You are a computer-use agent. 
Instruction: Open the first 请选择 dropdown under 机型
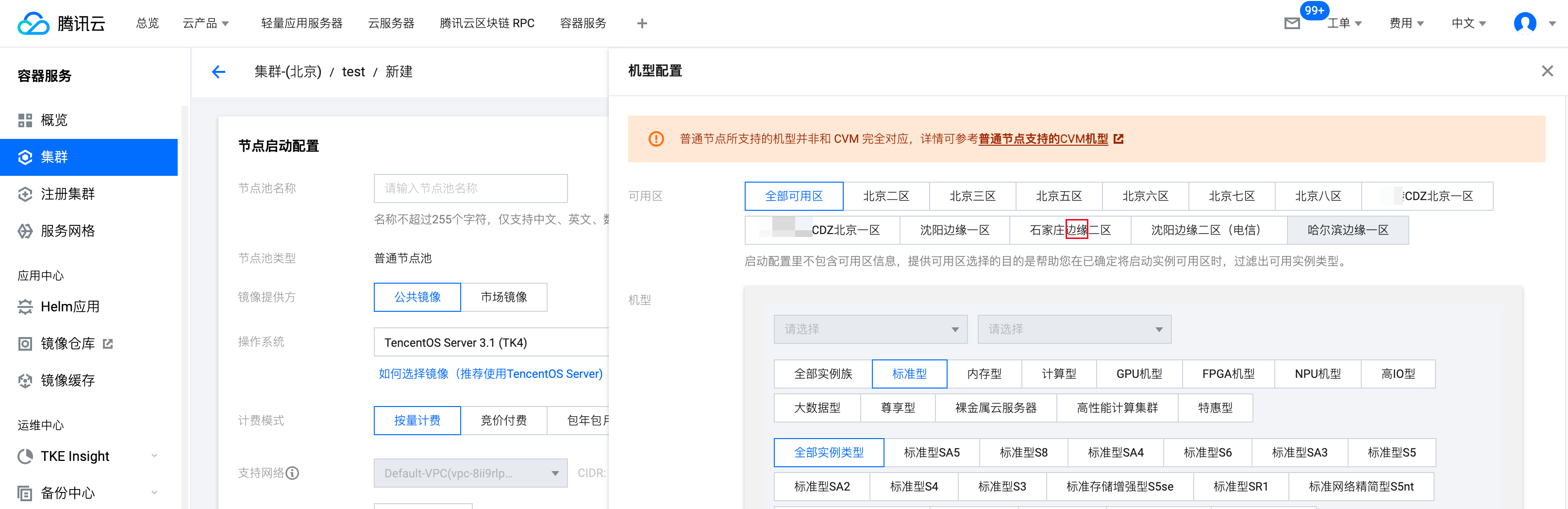click(870, 329)
